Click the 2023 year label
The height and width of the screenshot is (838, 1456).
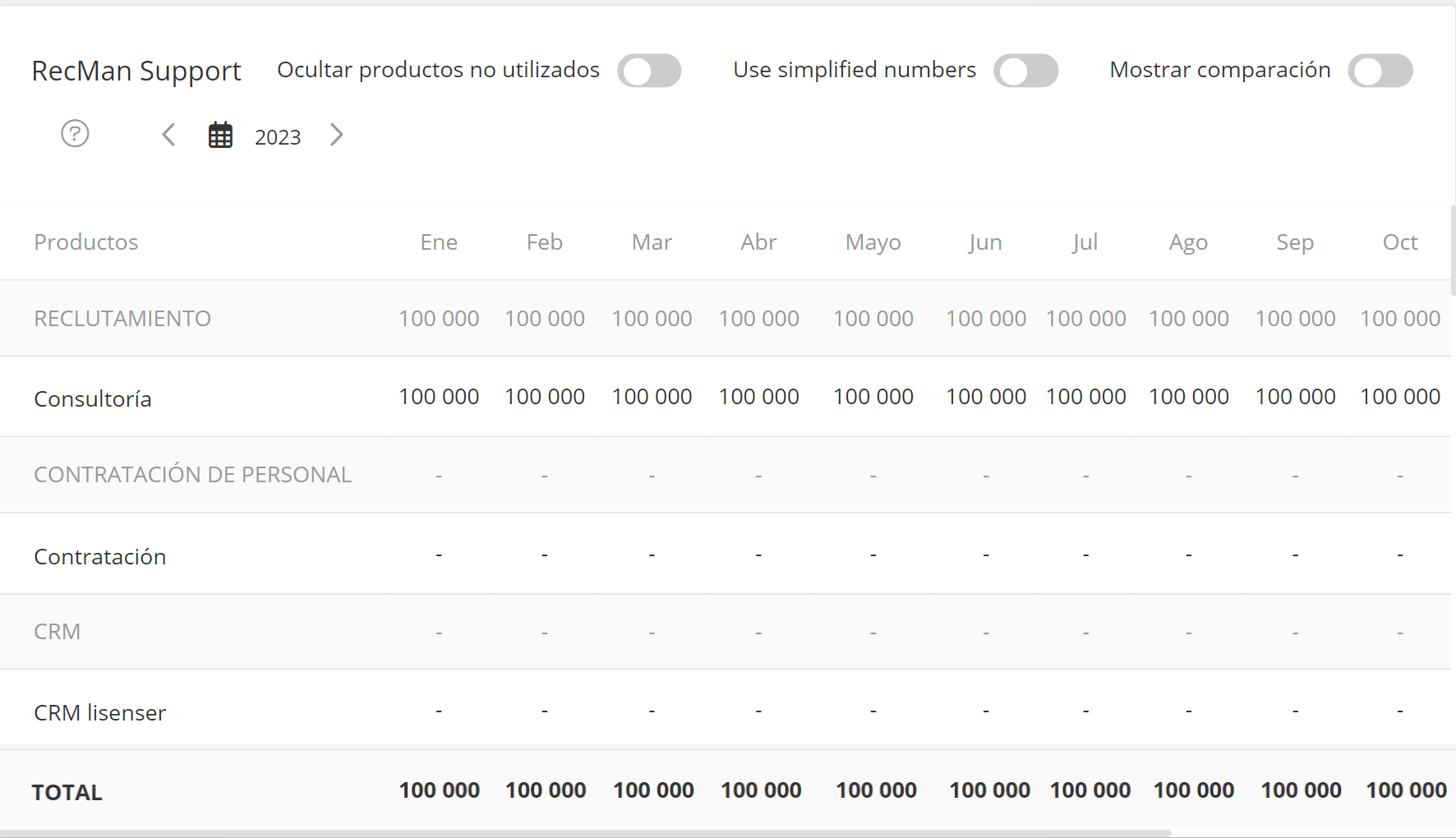coord(278,137)
